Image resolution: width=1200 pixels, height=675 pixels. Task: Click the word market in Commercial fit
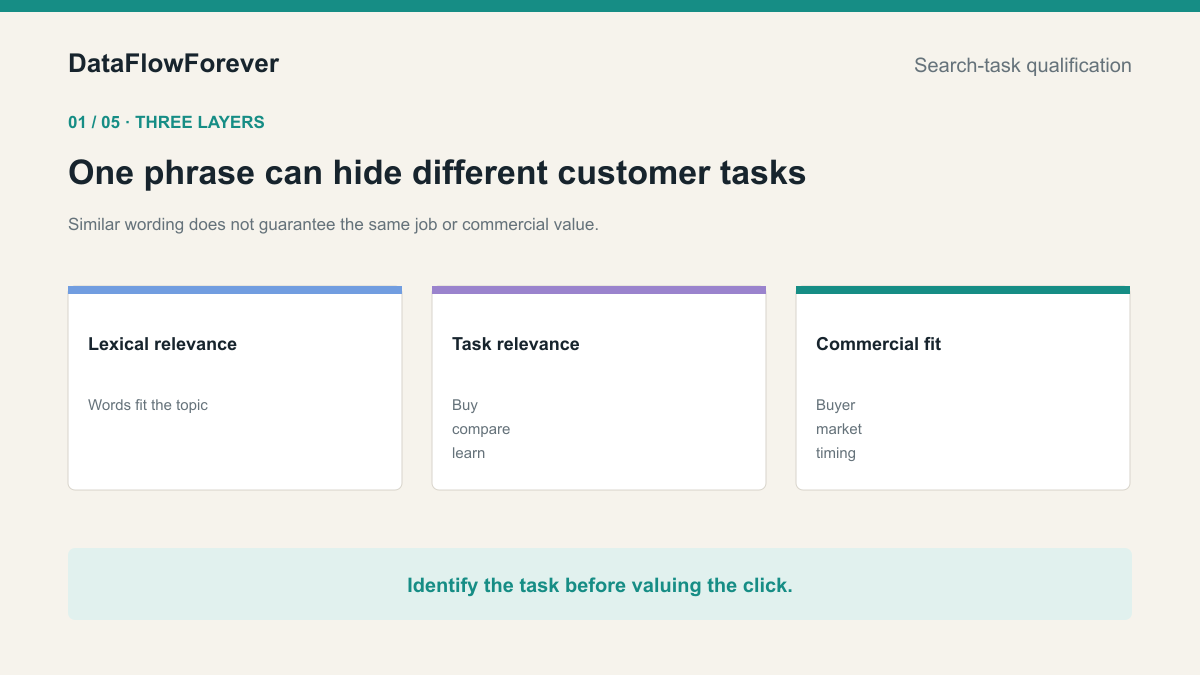coord(839,429)
